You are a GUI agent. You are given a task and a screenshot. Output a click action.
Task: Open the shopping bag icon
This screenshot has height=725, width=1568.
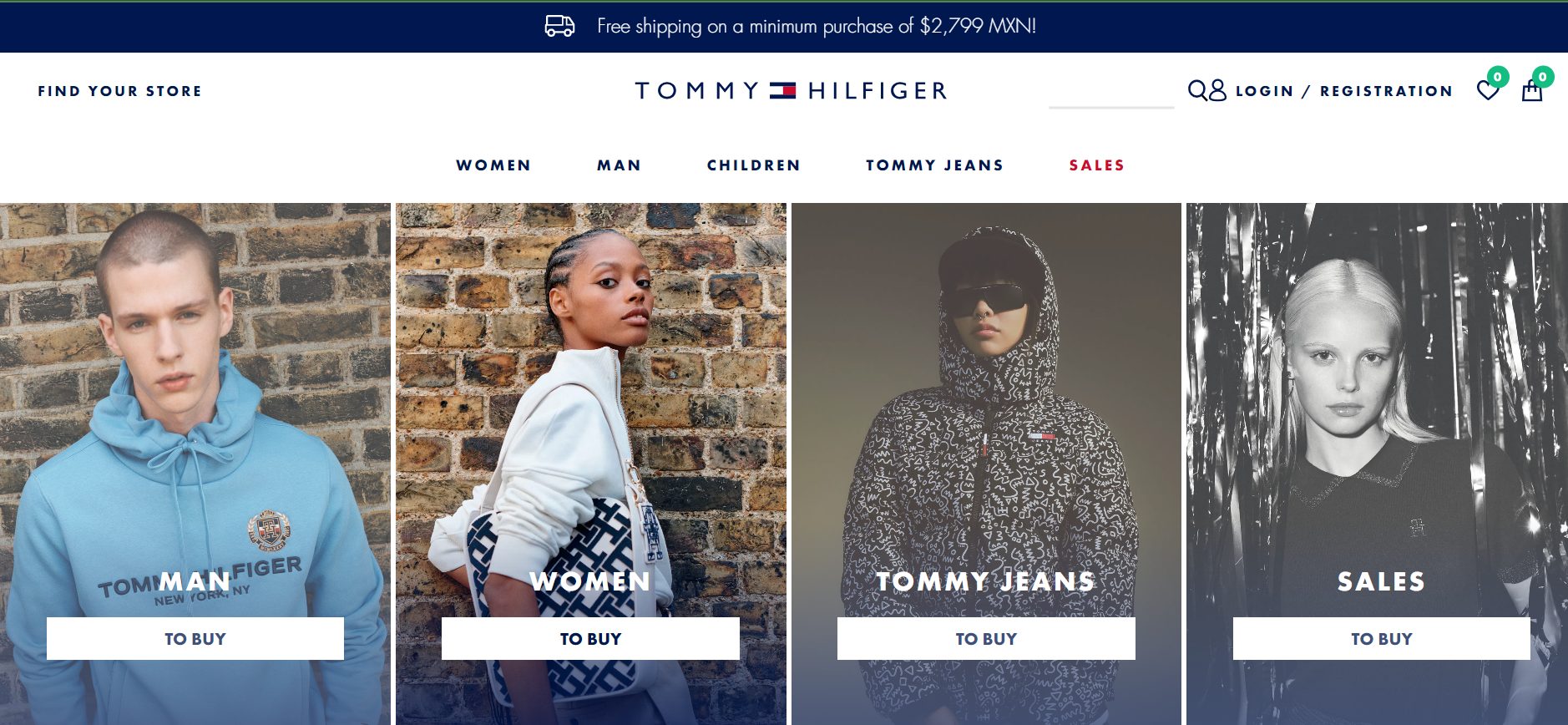[1532, 90]
